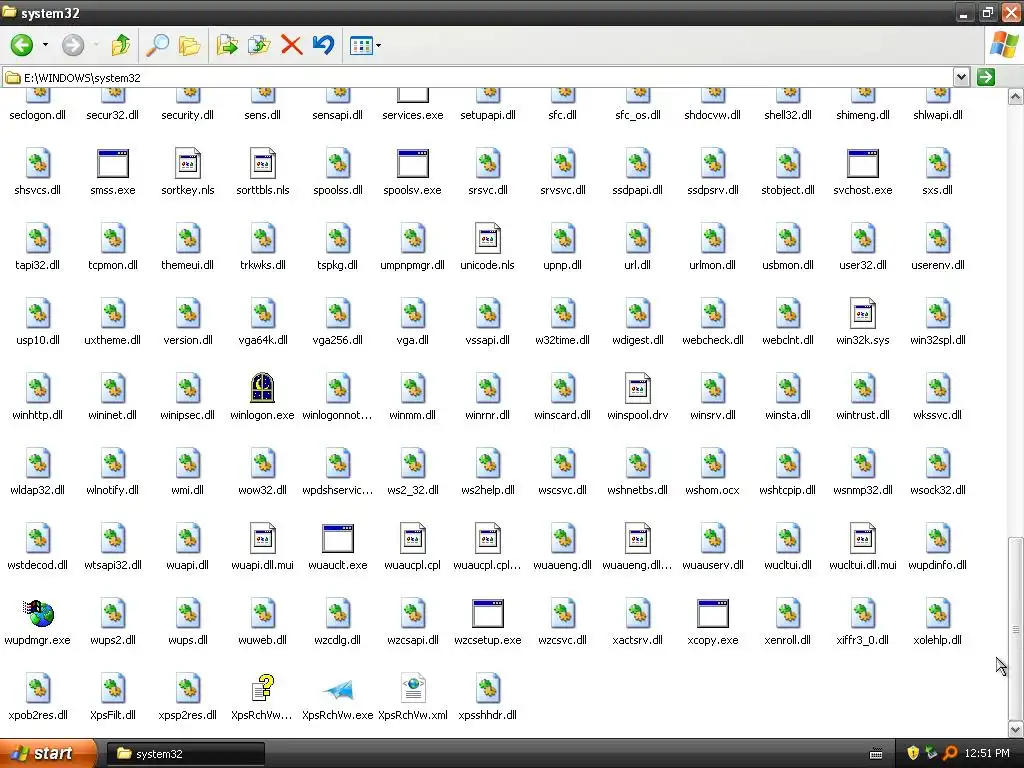The width and height of the screenshot is (1024, 768).
Task: Click the green Go arrow button
Action: click(985, 77)
